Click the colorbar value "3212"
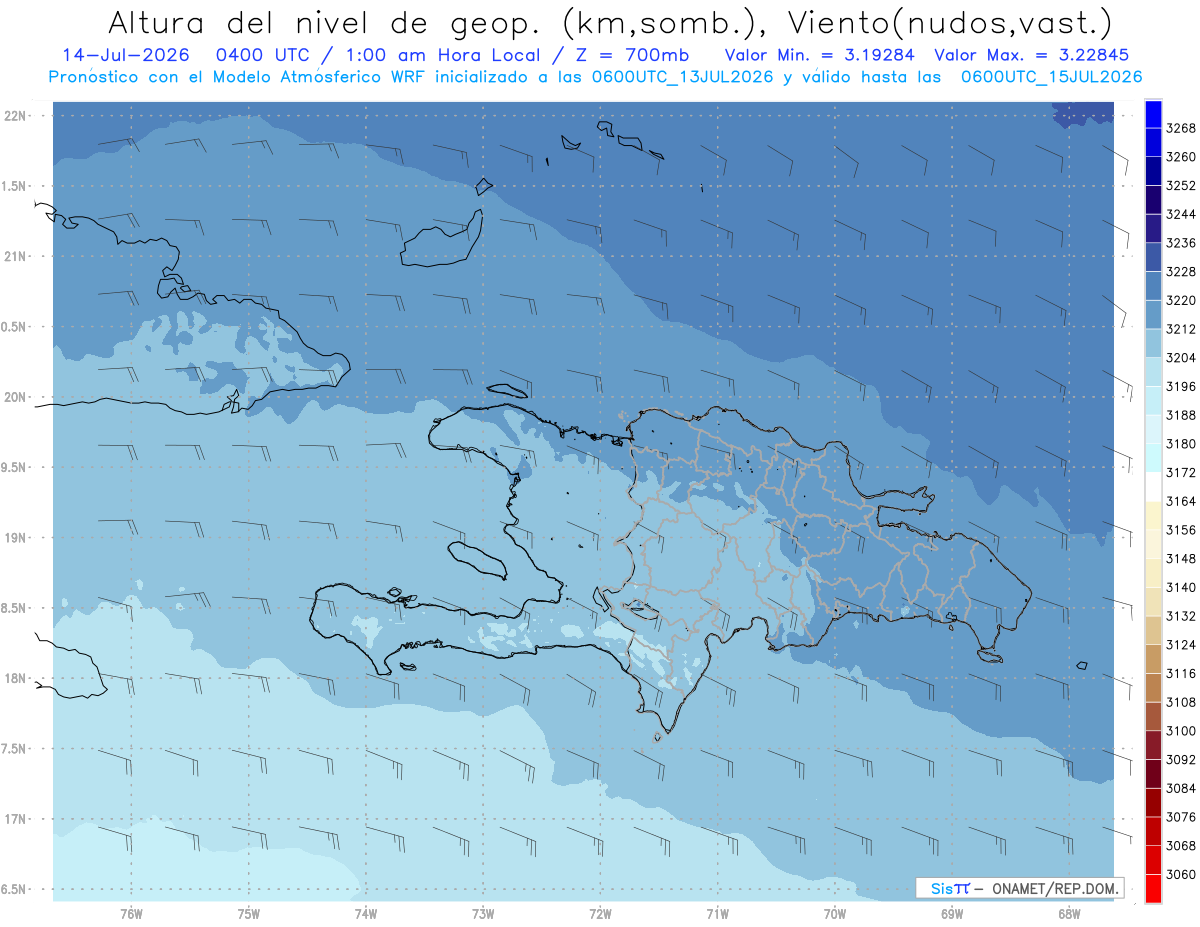This screenshot has width=1200, height=927. (x=1181, y=329)
